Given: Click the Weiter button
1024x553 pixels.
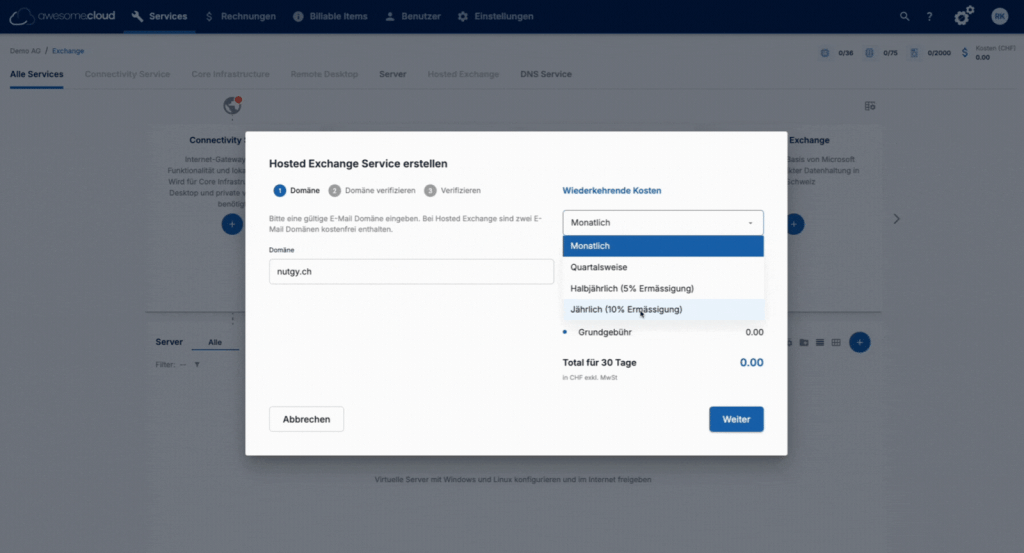Looking at the screenshot, I should 736,419.
